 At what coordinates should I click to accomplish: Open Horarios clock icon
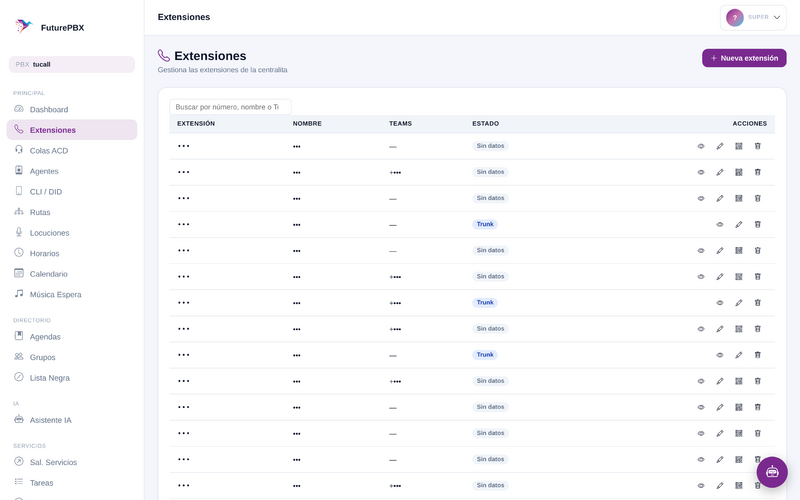[x=19, y=253]
